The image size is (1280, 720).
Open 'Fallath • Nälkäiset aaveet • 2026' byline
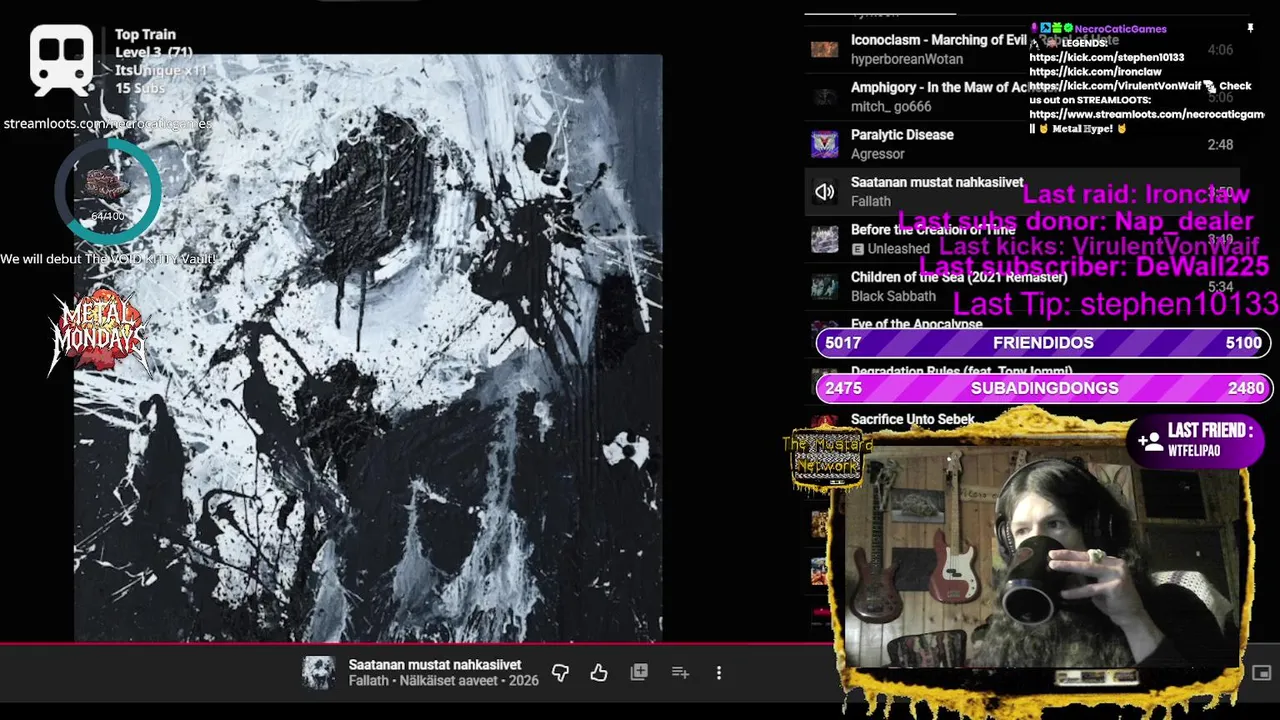pos(443,681)
